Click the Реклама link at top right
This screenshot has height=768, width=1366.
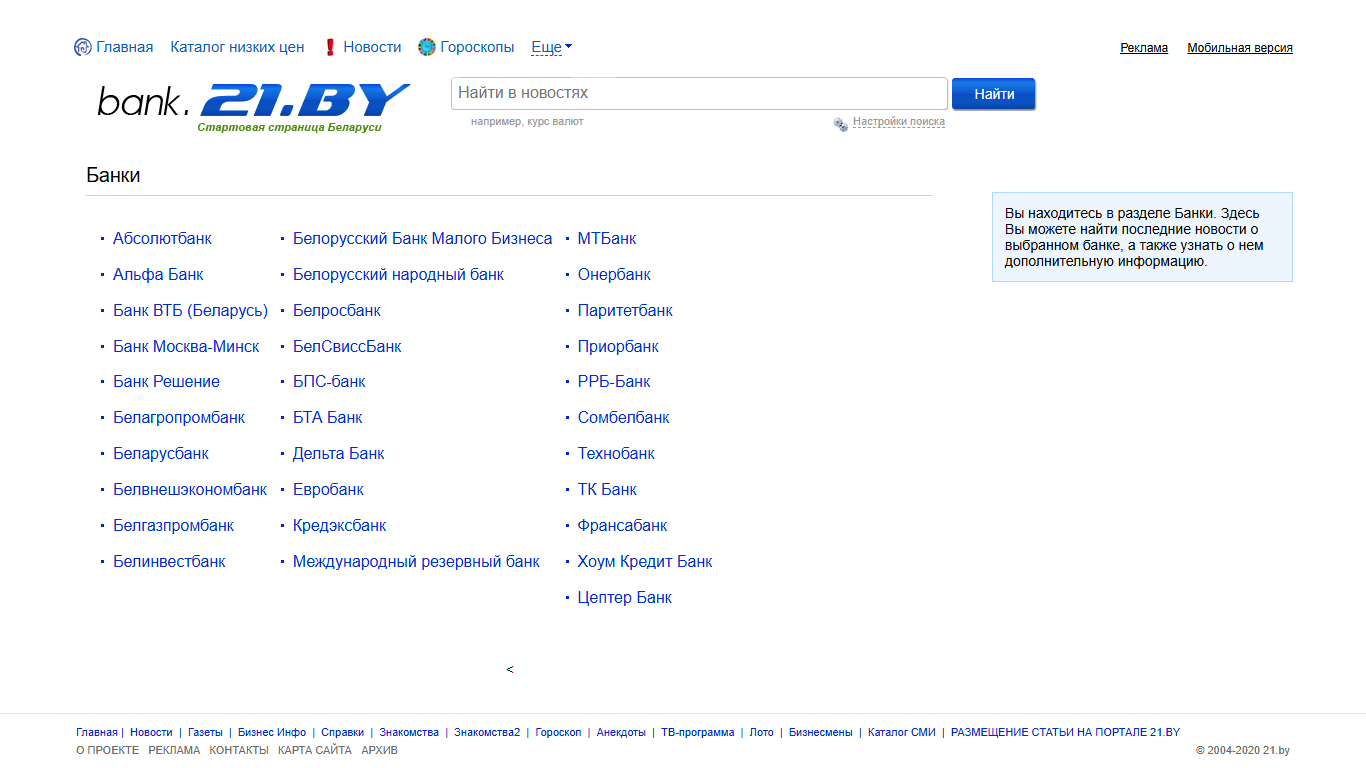[x=1144, y=48]
